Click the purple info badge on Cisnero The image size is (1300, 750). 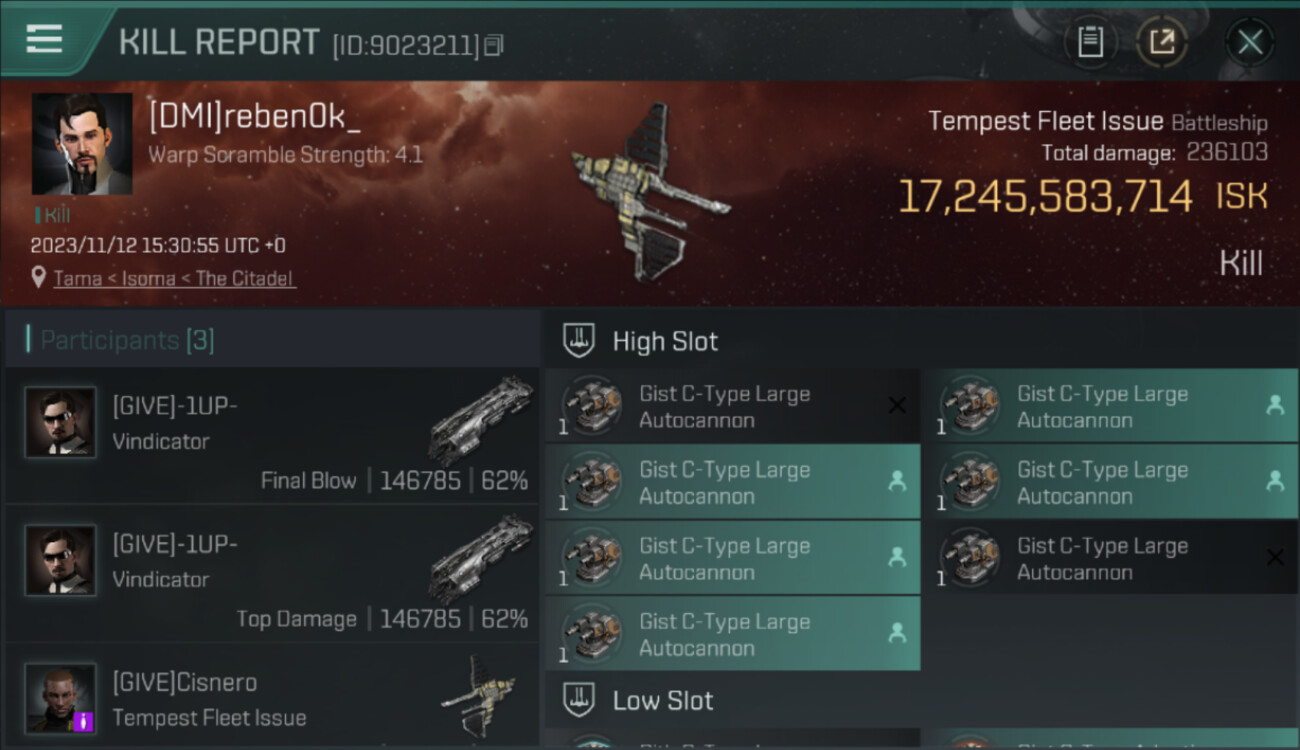point(85,721)
